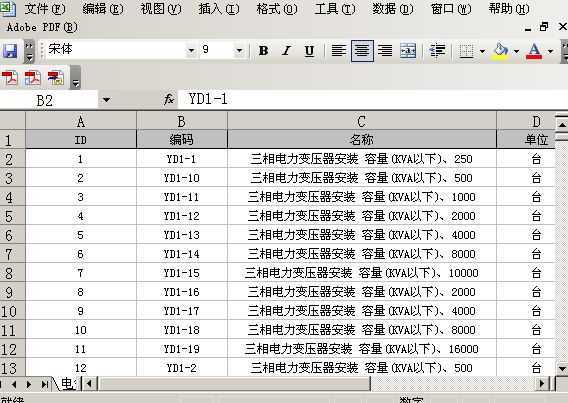Restore the workbook window
Image resolution: width=568 pixels, height=403 pixels.
click(544, 26)
